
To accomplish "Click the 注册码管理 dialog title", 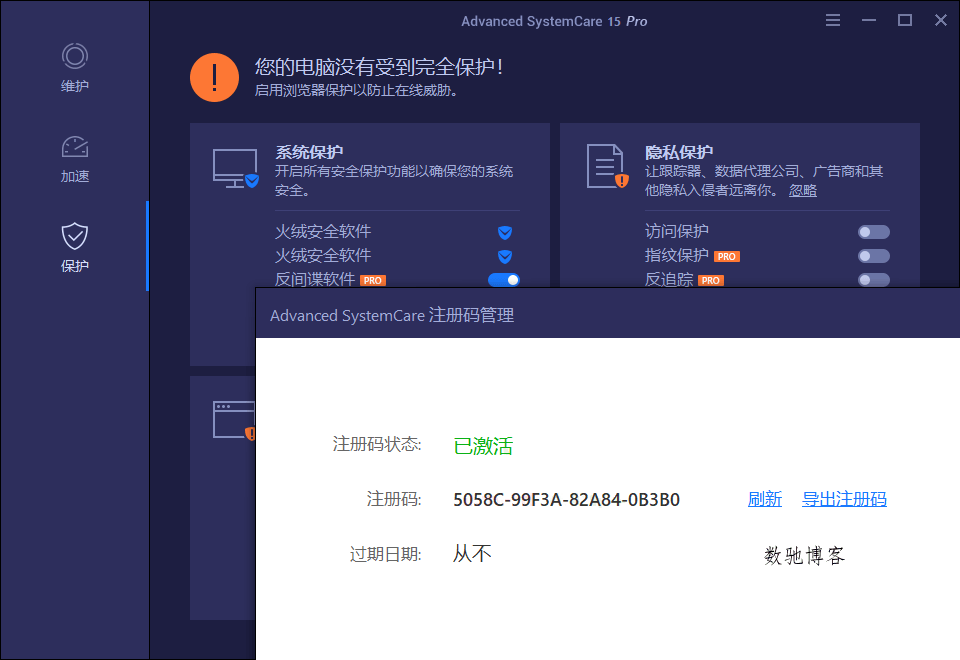I will (392, 315).
